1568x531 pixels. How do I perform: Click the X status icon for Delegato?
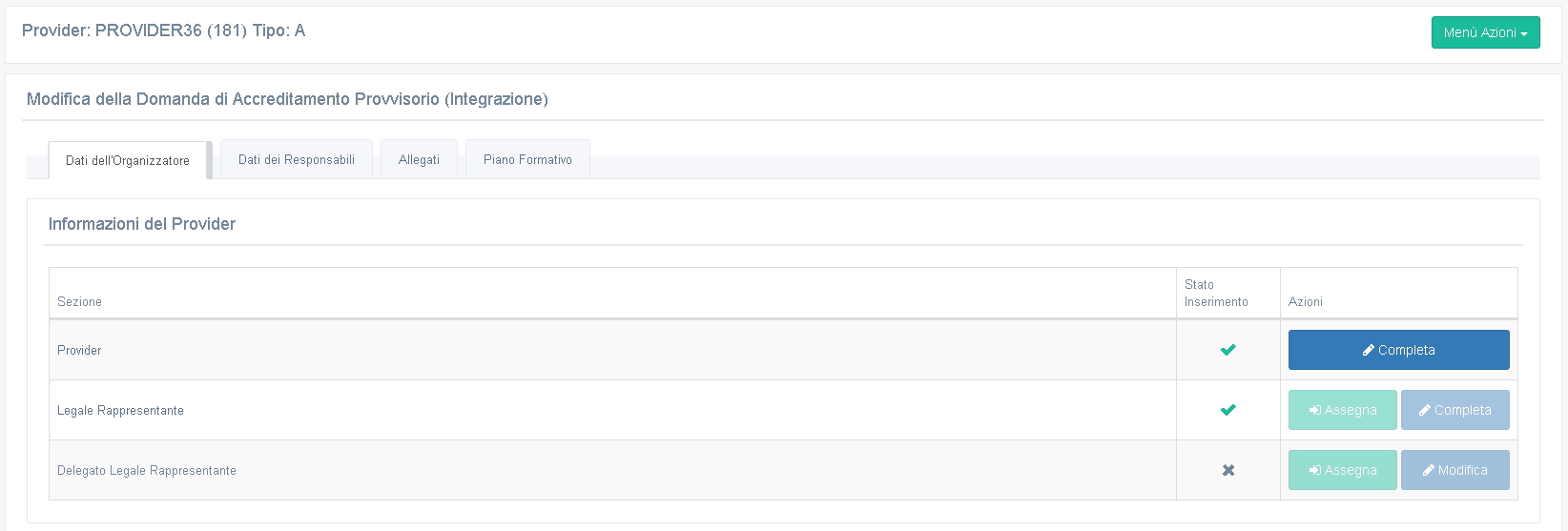[x=1228, y=470]
